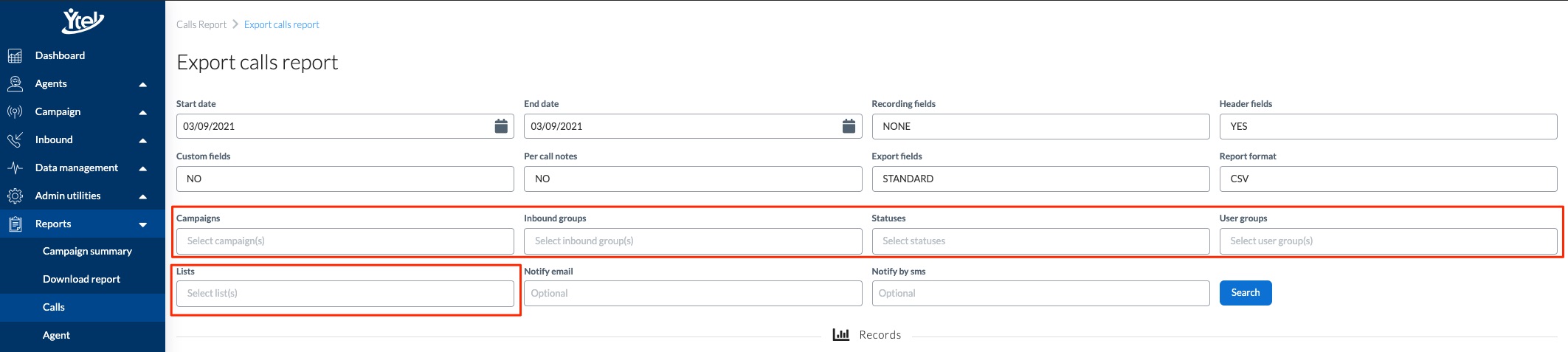This screenshot has width=1568, height=352.
Task: Open the Select campaign(s) dropdown
Action: (345, 241)
